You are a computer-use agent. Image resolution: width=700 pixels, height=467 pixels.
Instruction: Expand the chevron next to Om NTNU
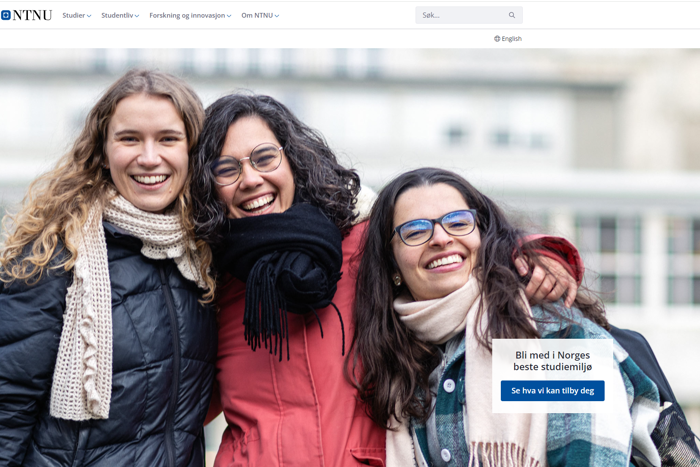277,16
